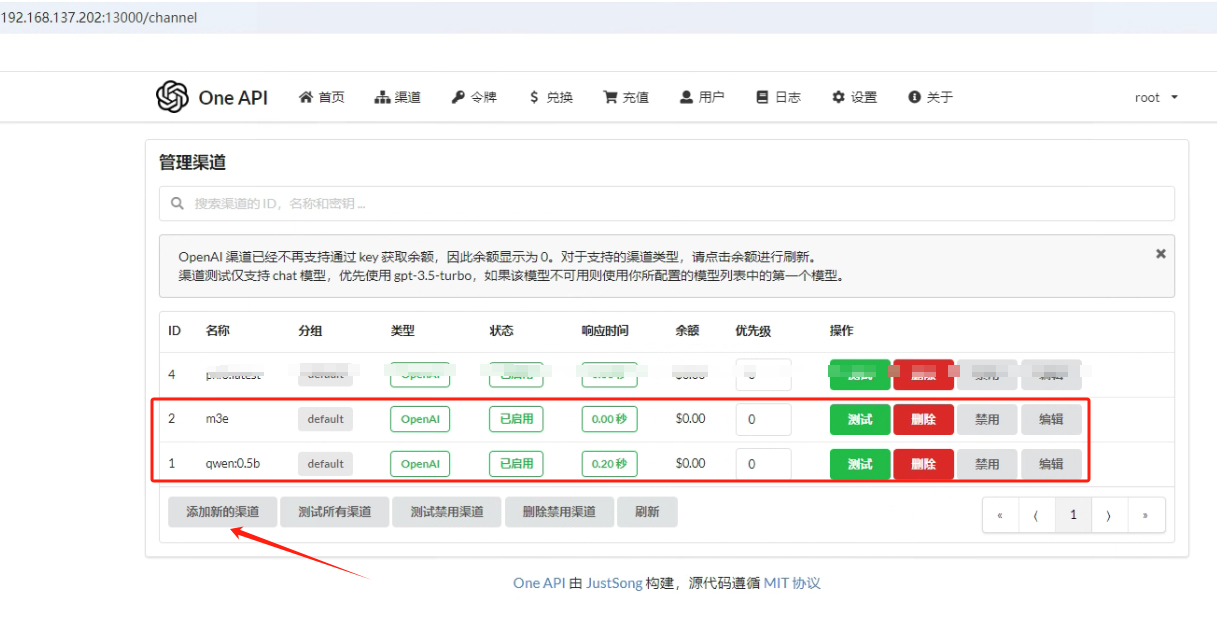
Task: Click the 已启用 status of m3e
Action: point(516,419)
